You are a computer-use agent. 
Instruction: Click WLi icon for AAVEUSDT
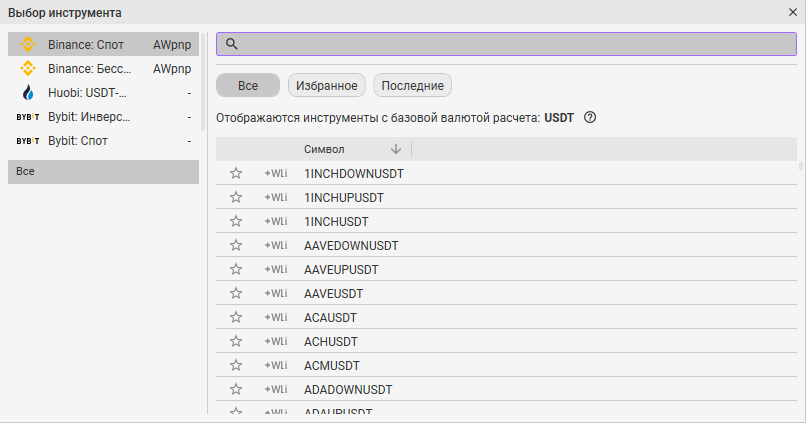[x=276, y=293]
